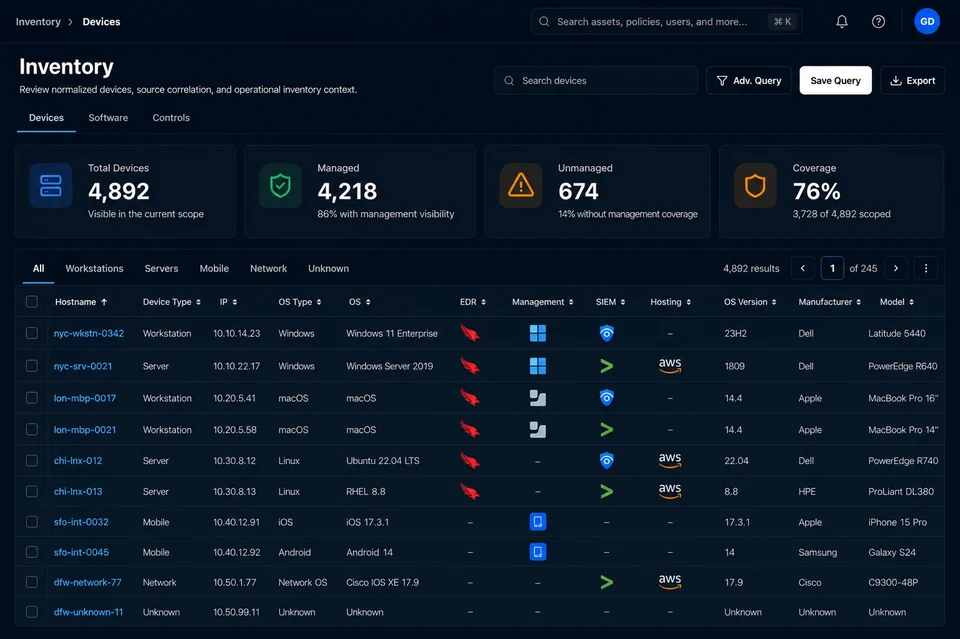Filter the table by Servers
Viewport: 960px width, 639px height.
[x=161, y=268]
